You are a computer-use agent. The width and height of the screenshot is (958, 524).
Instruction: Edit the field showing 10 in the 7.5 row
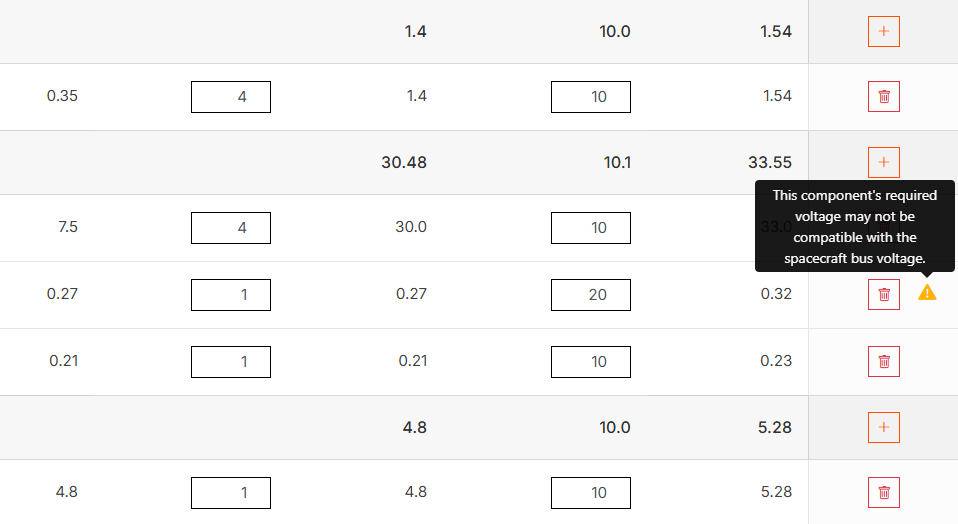[x=591, y=228]
